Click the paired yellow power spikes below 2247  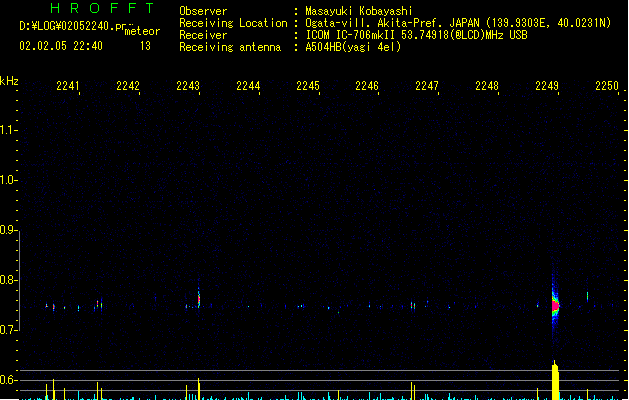(x=413, y=391)
